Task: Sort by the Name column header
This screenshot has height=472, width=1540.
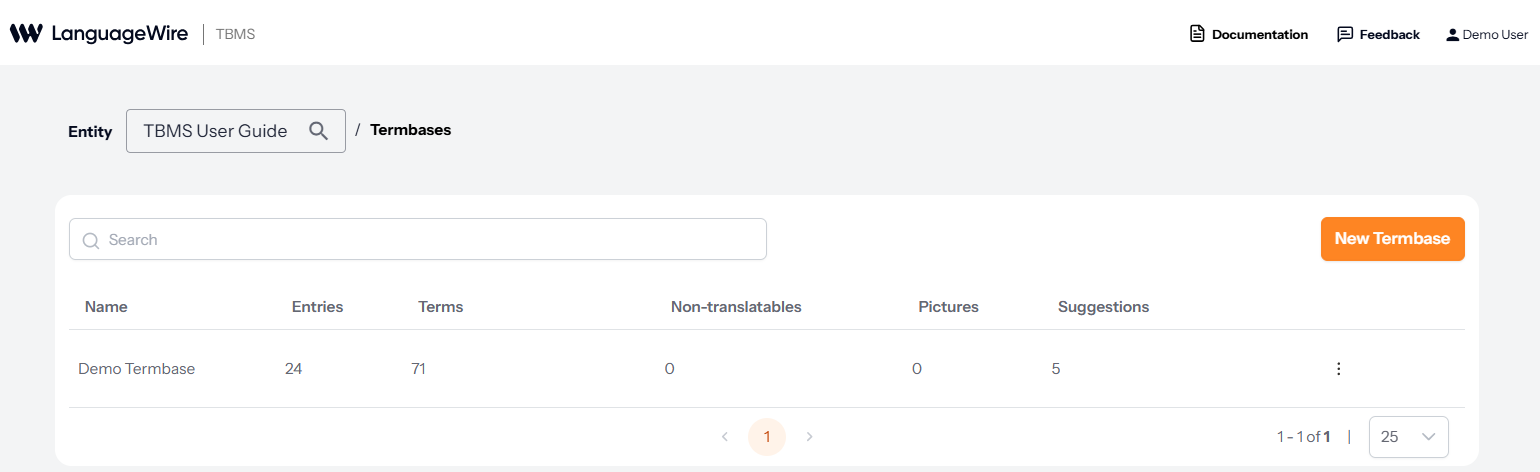Action: (x=106, y=307)
